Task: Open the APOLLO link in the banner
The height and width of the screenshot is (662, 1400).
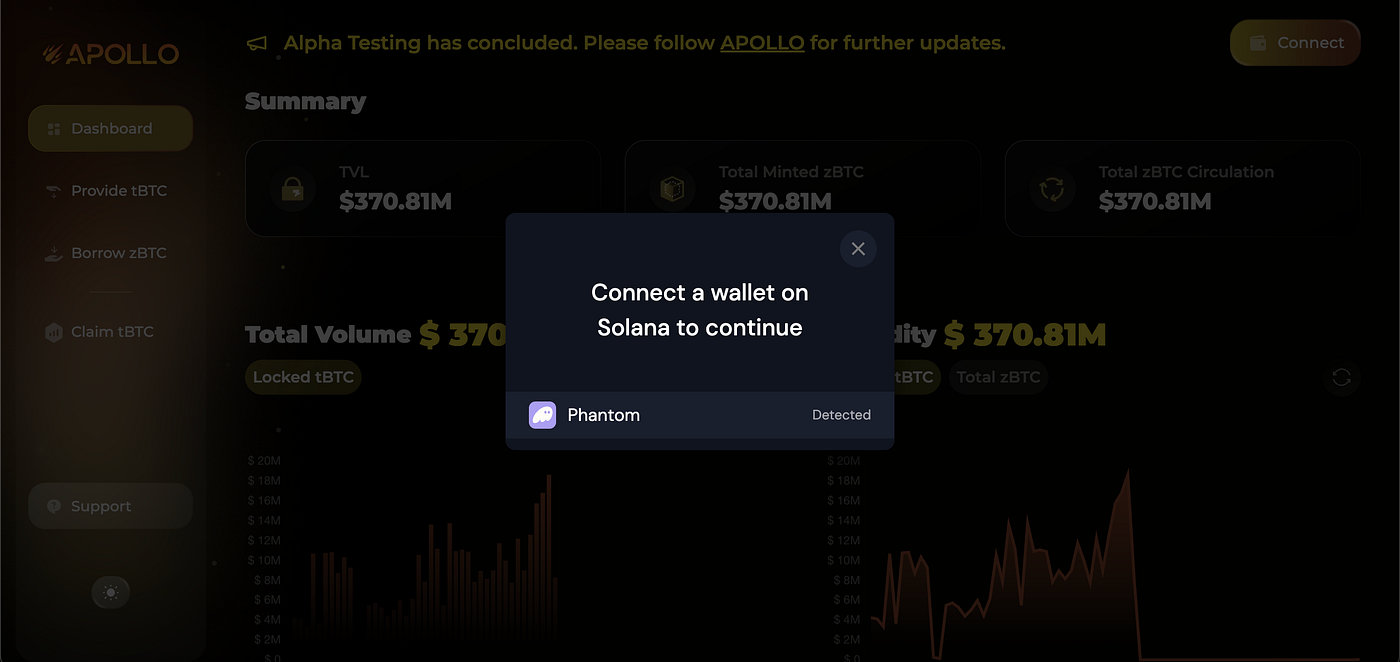Action: (762, 43)
